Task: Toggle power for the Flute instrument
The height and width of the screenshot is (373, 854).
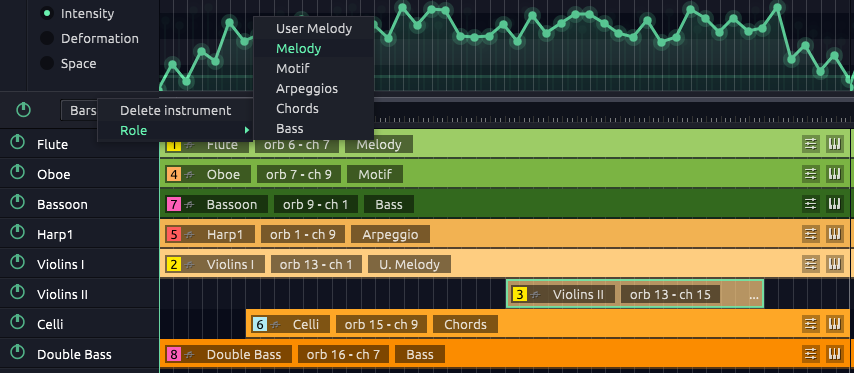Action: 18,143
